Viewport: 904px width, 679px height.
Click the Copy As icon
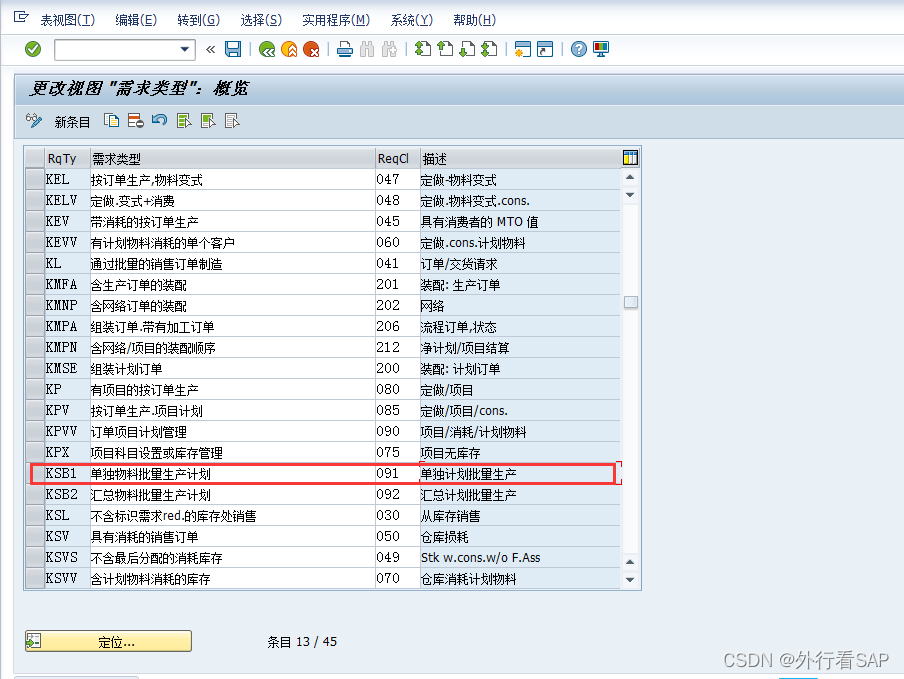coord(111,120)
